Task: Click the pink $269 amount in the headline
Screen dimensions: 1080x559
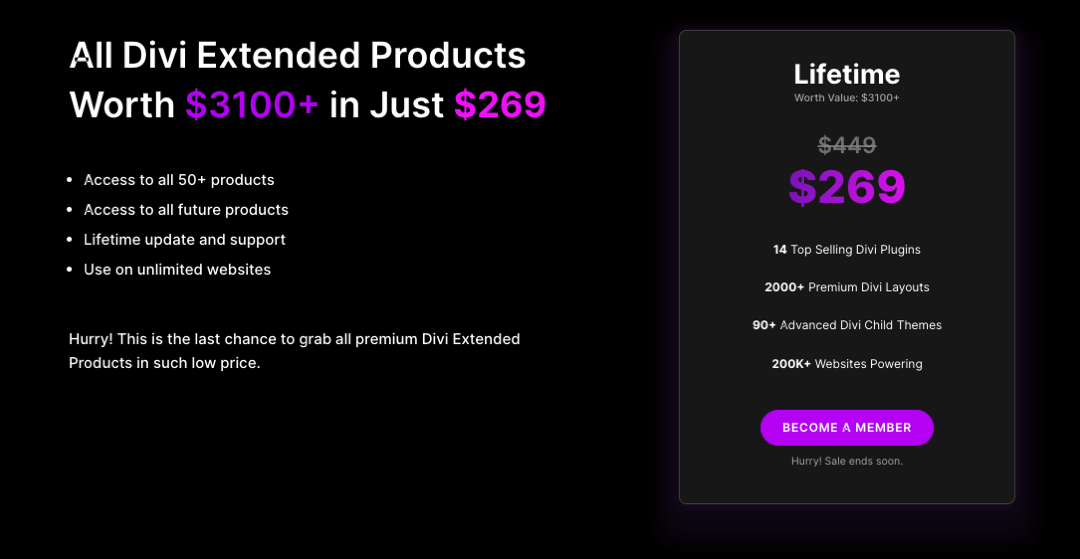Action: [500, 105]
